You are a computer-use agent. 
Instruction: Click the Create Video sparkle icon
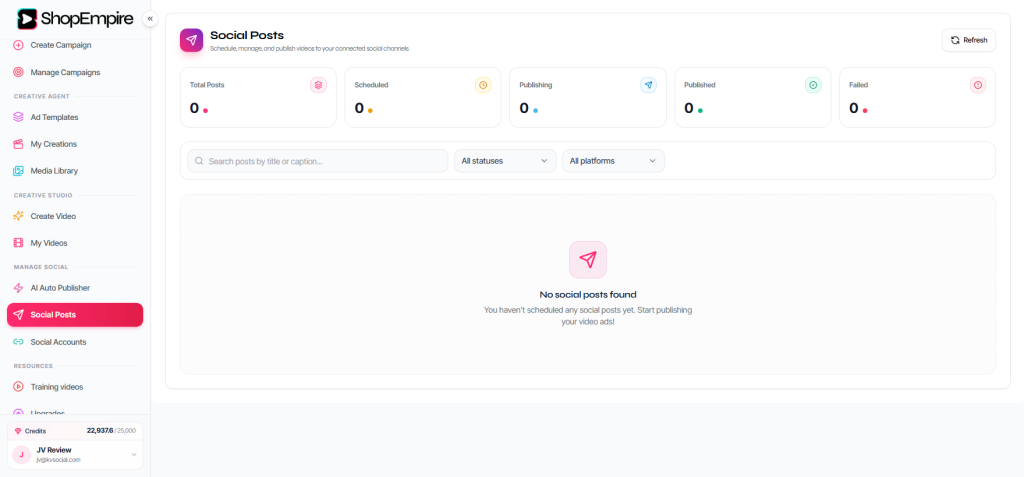tap(18, 216)
